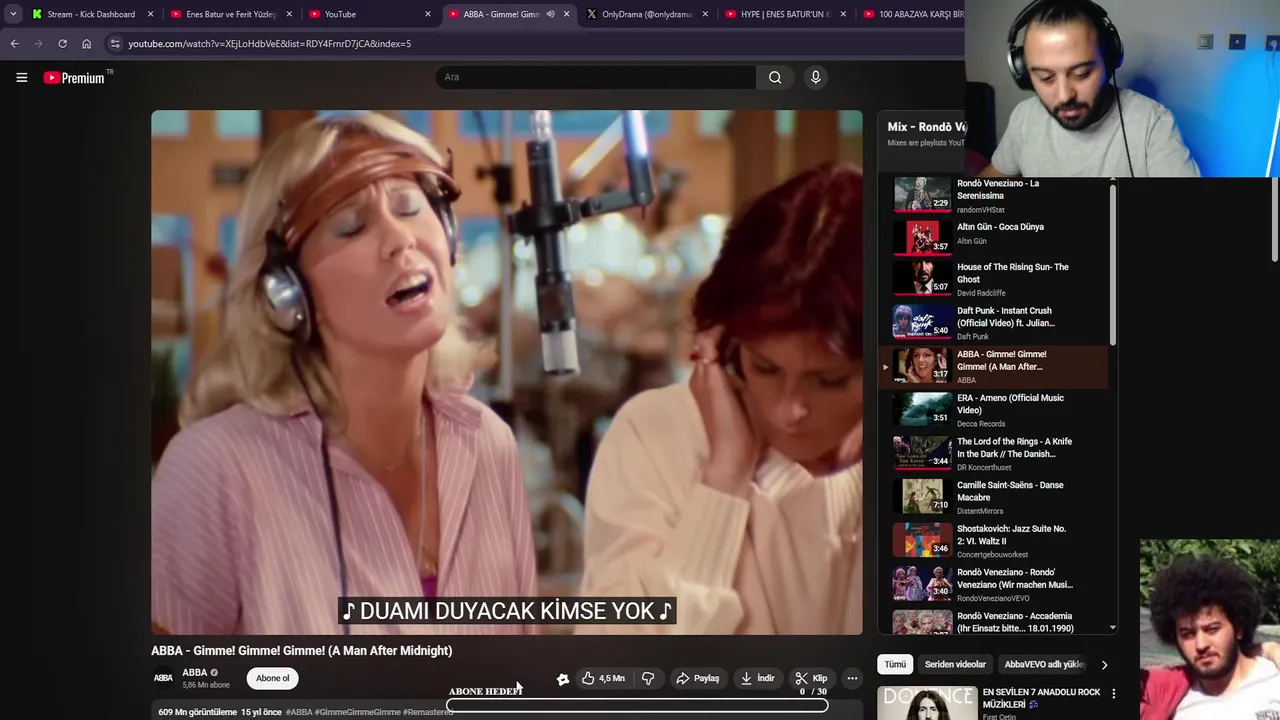Viewport: 1280px width, 720px height.
Task: Create a clip with Klip button
Action: 811,678
